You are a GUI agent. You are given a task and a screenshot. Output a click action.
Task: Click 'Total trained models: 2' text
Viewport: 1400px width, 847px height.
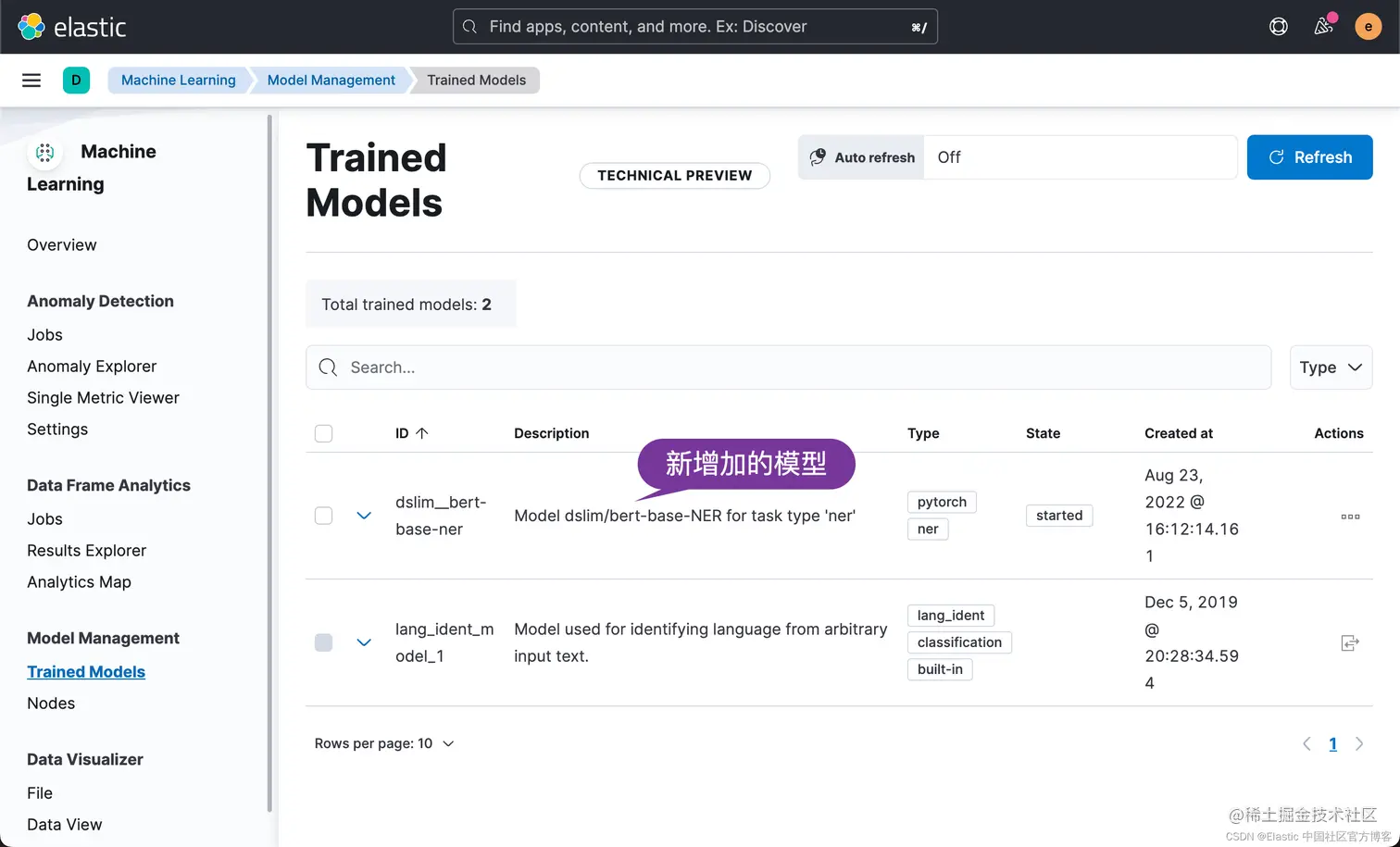click(406, 305)
